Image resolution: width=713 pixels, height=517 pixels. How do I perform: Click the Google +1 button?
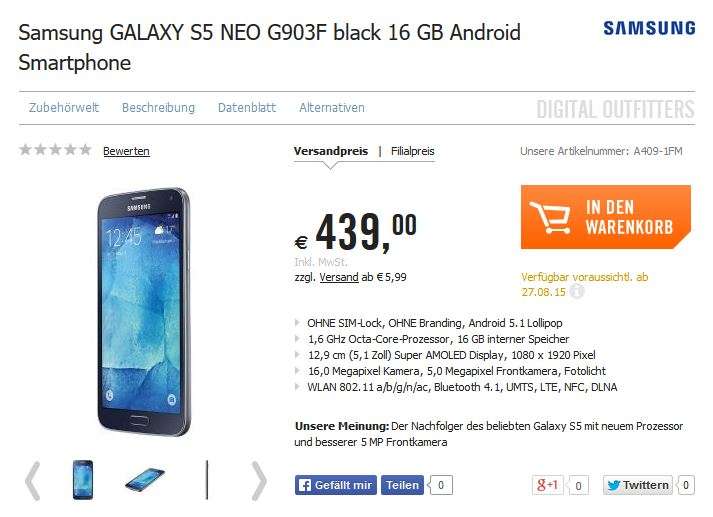(x=547, y=485)
